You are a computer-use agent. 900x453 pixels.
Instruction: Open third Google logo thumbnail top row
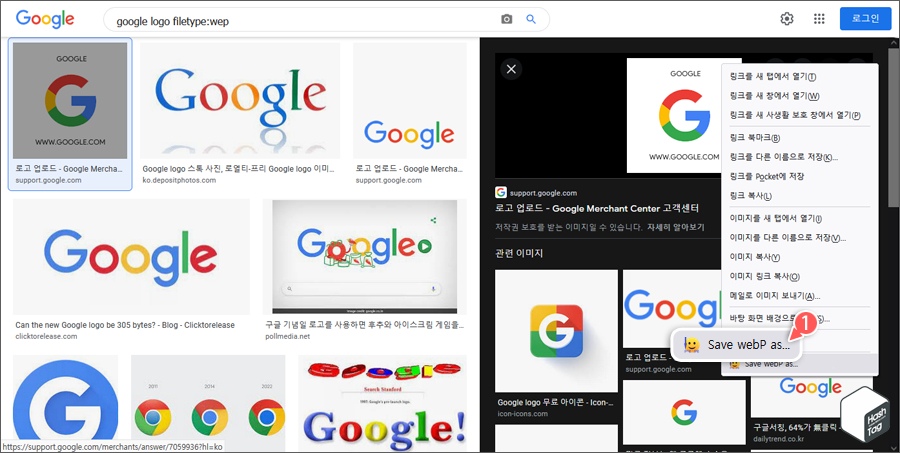click(410, 100)
